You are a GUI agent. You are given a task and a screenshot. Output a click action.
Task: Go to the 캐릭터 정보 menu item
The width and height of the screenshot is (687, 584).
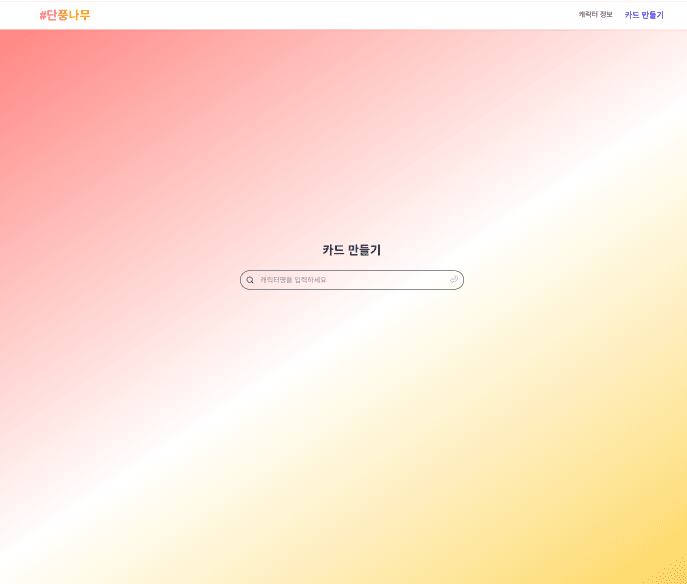point(595,14)
